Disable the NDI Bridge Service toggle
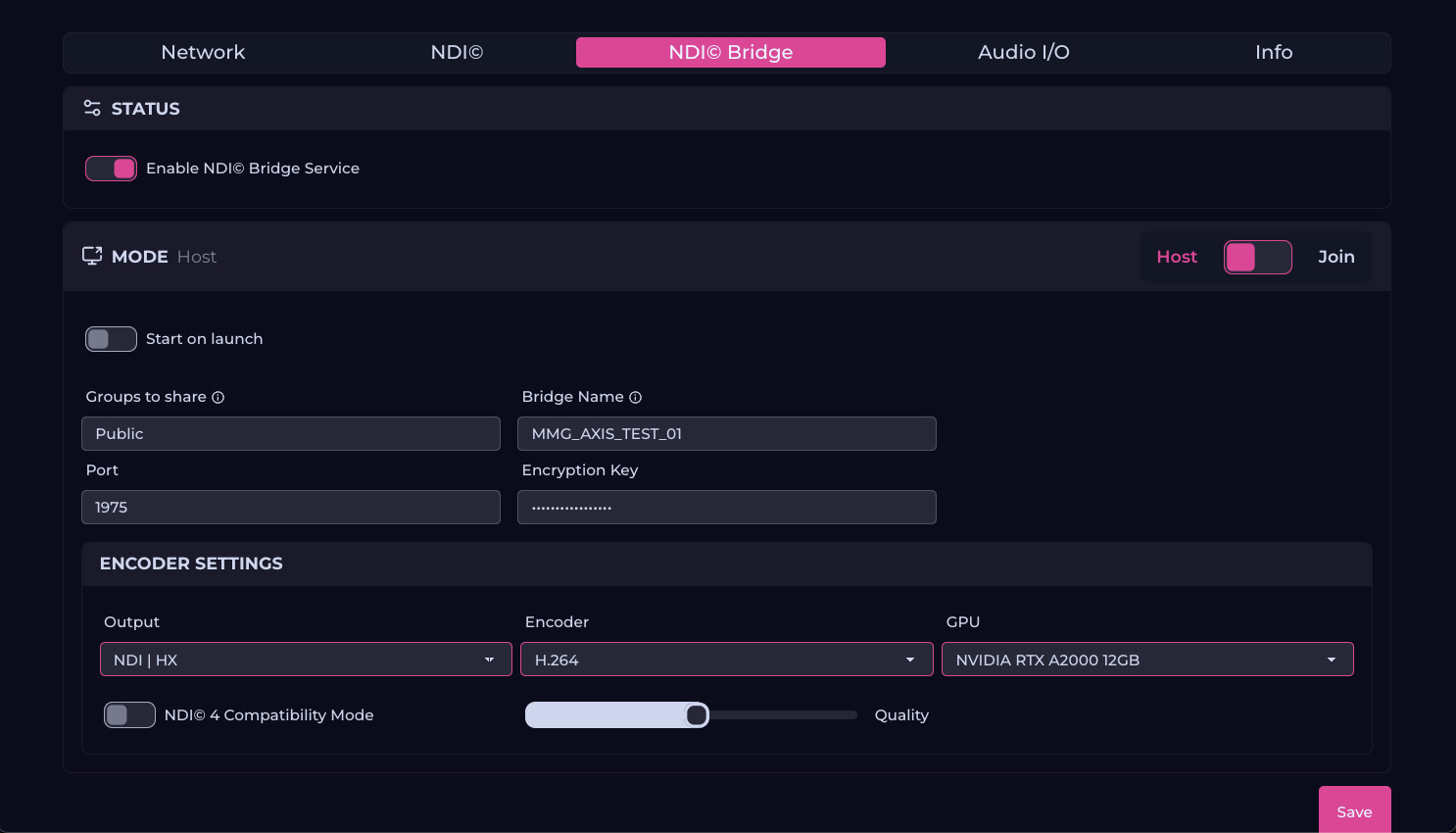 (x=111, y=169)
